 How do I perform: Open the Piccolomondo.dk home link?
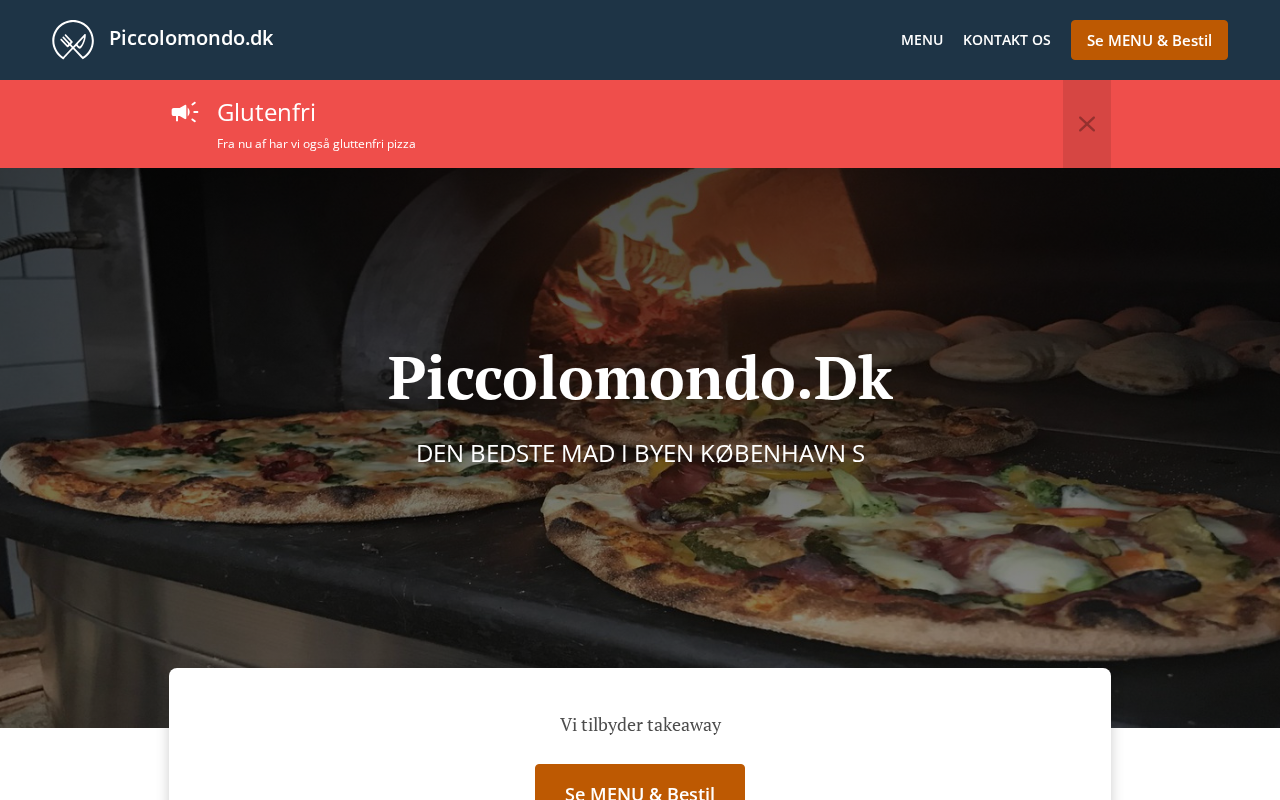191,38
